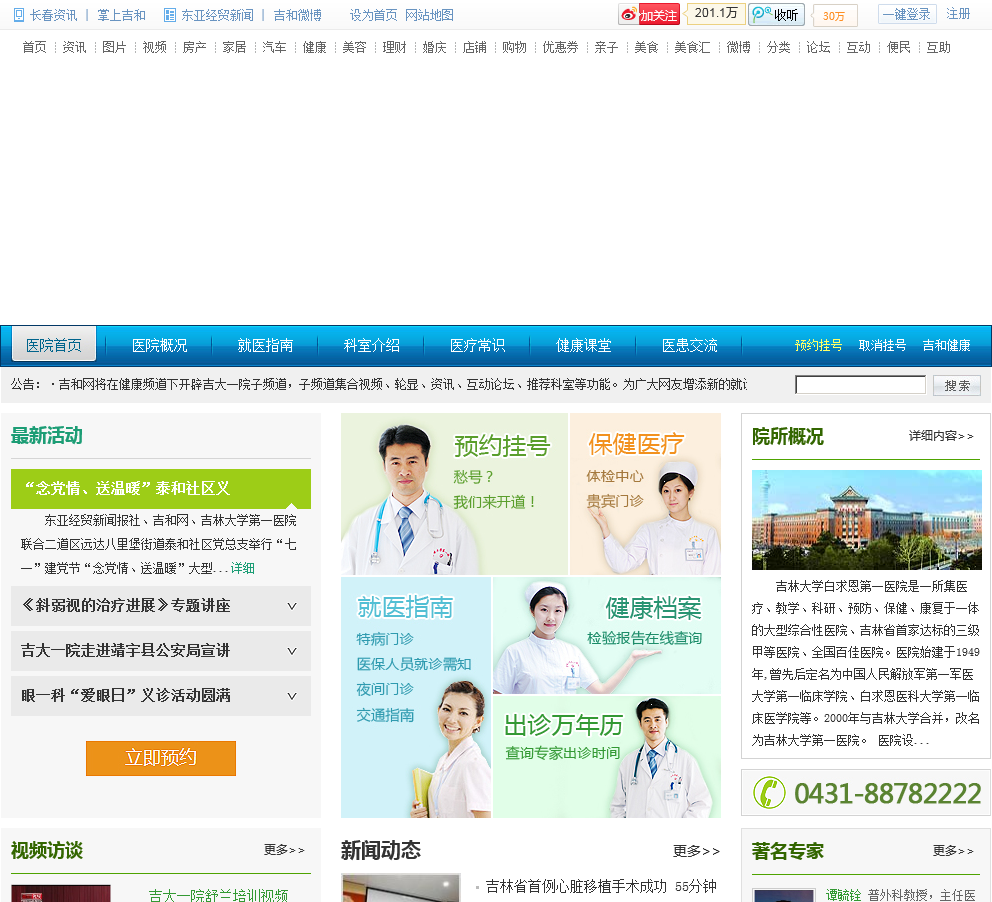Click the 搜索 search button

957,385
